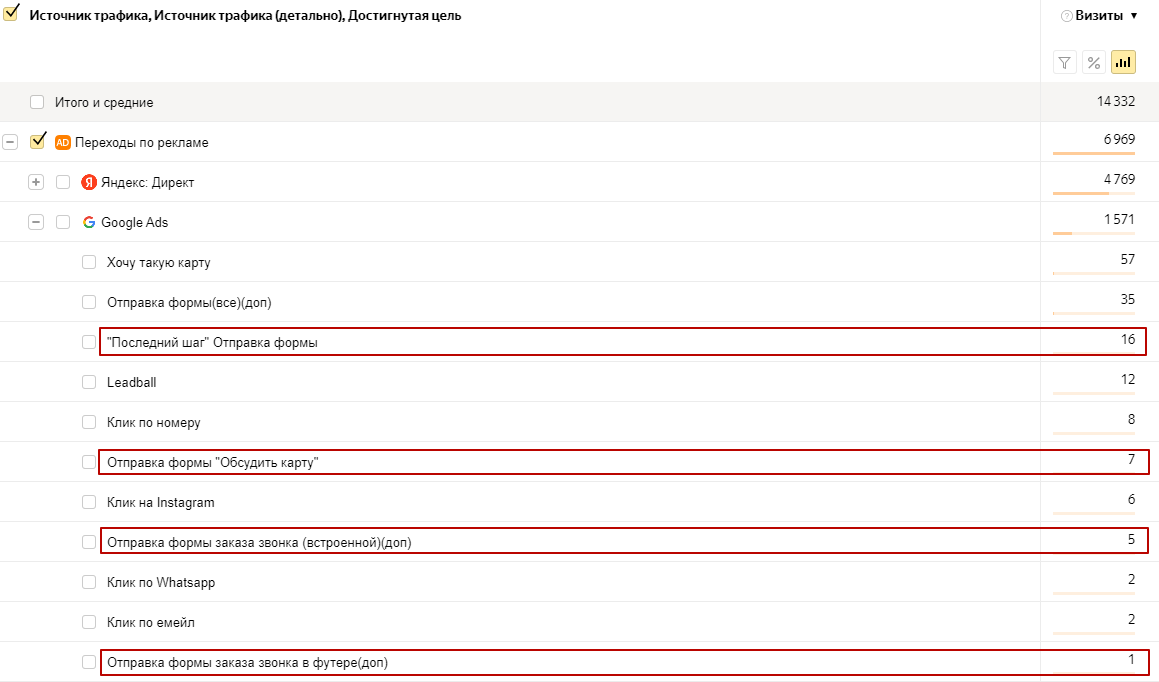Click the "Последний шаг" Отправка формы goal
Viewport: 1159px width, 682px height.
(212, 342)
